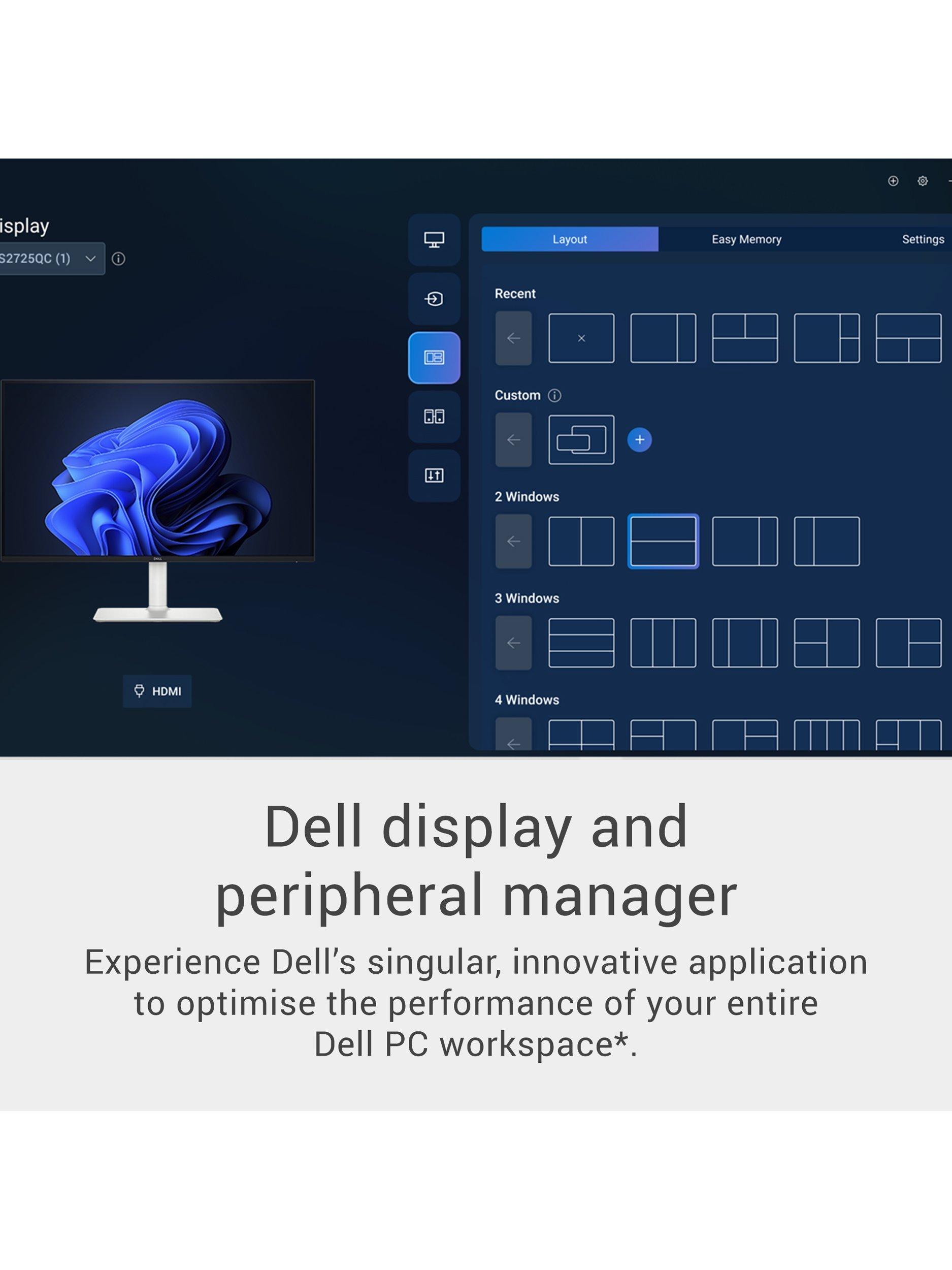Select 3 Windows layout with two stacked left panes
Image resolution: width=952 pixels, height=1270 pixels.
pyautogui.click(x=827, y=643)
